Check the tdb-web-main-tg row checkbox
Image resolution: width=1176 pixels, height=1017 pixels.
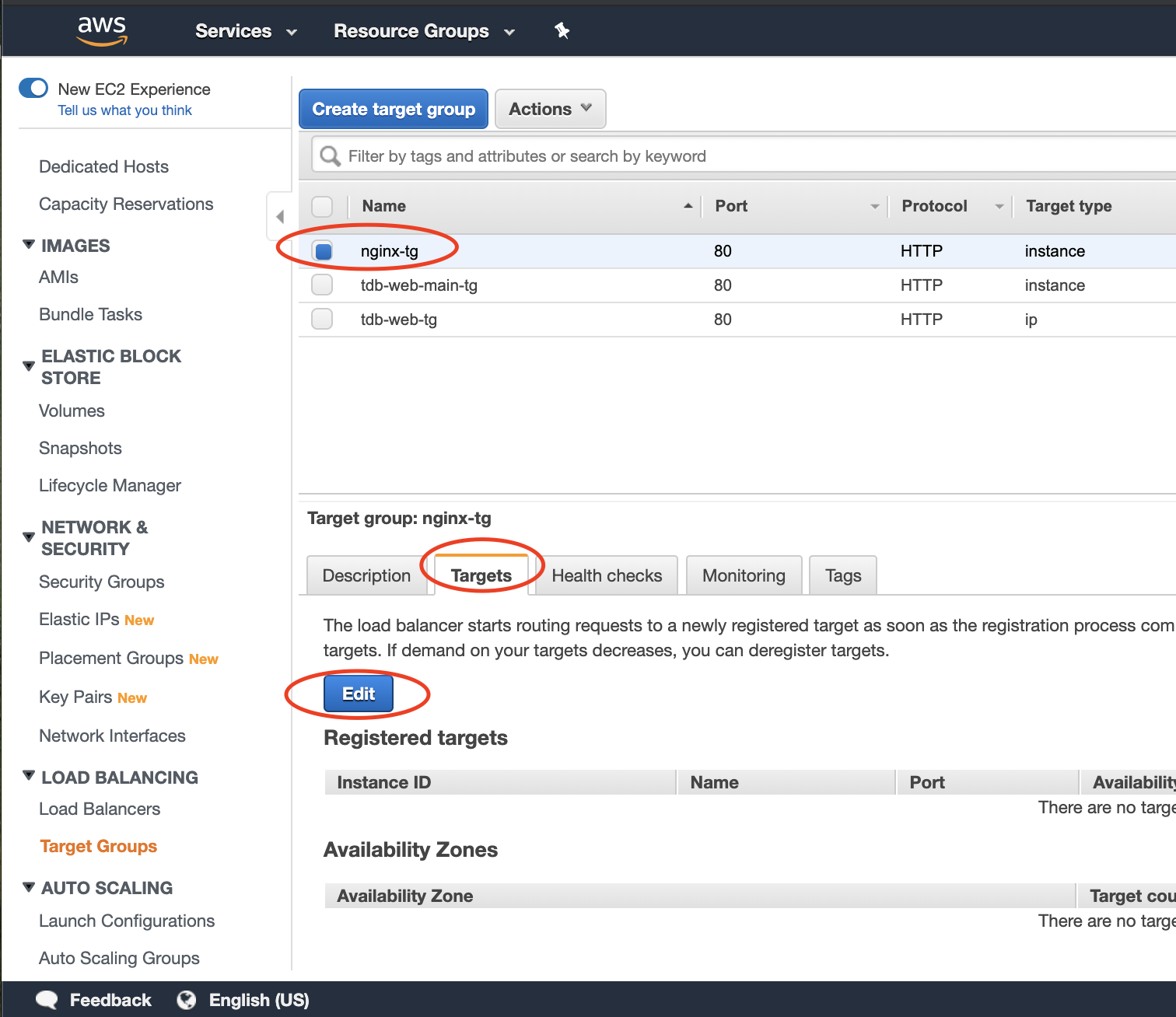(x=322, y=285)
